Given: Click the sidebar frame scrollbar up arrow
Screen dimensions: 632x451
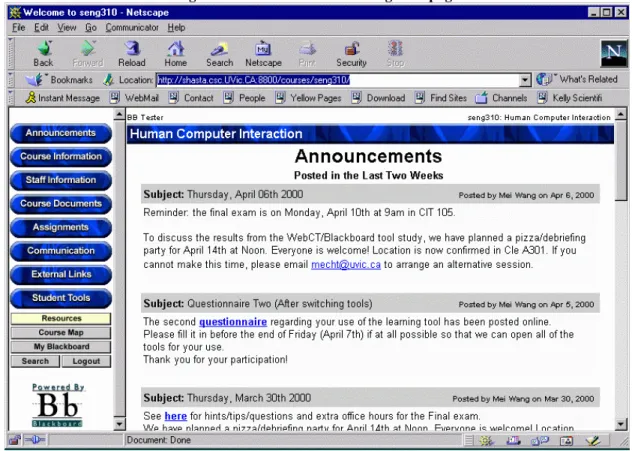Looking at the screenshot, I should tap(119, 114).
